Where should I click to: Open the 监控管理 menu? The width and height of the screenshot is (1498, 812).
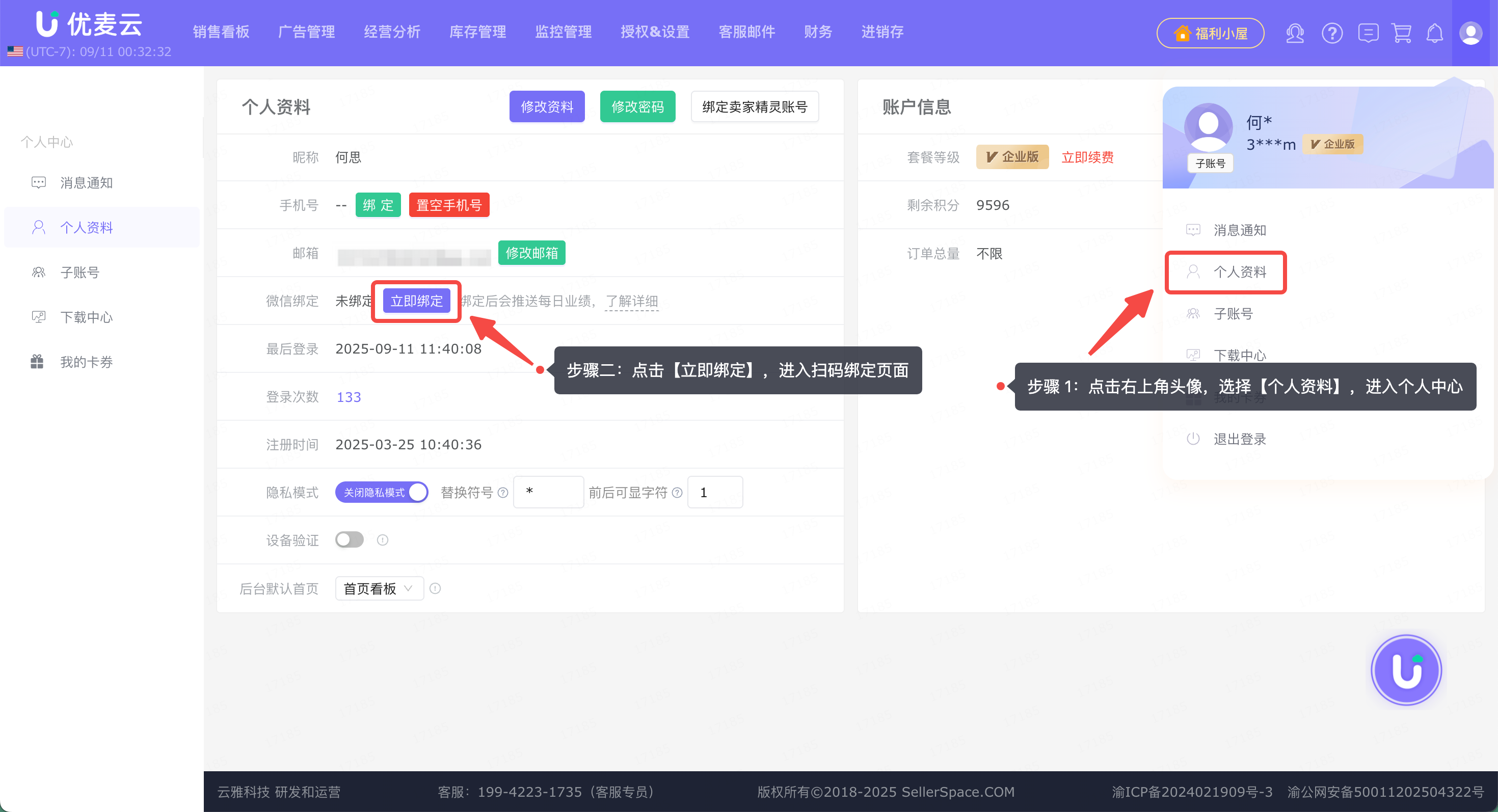pyautogui.click(x=563, y=32)
